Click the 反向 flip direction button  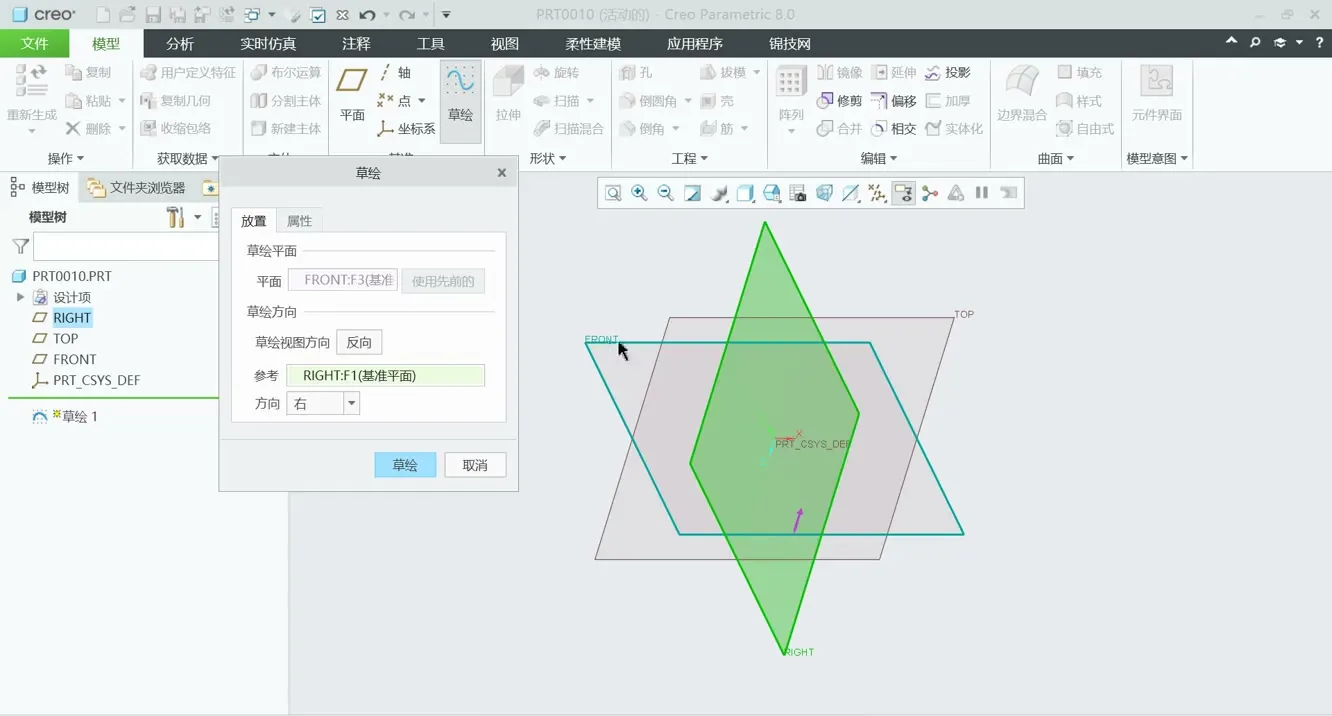point(359,342)
